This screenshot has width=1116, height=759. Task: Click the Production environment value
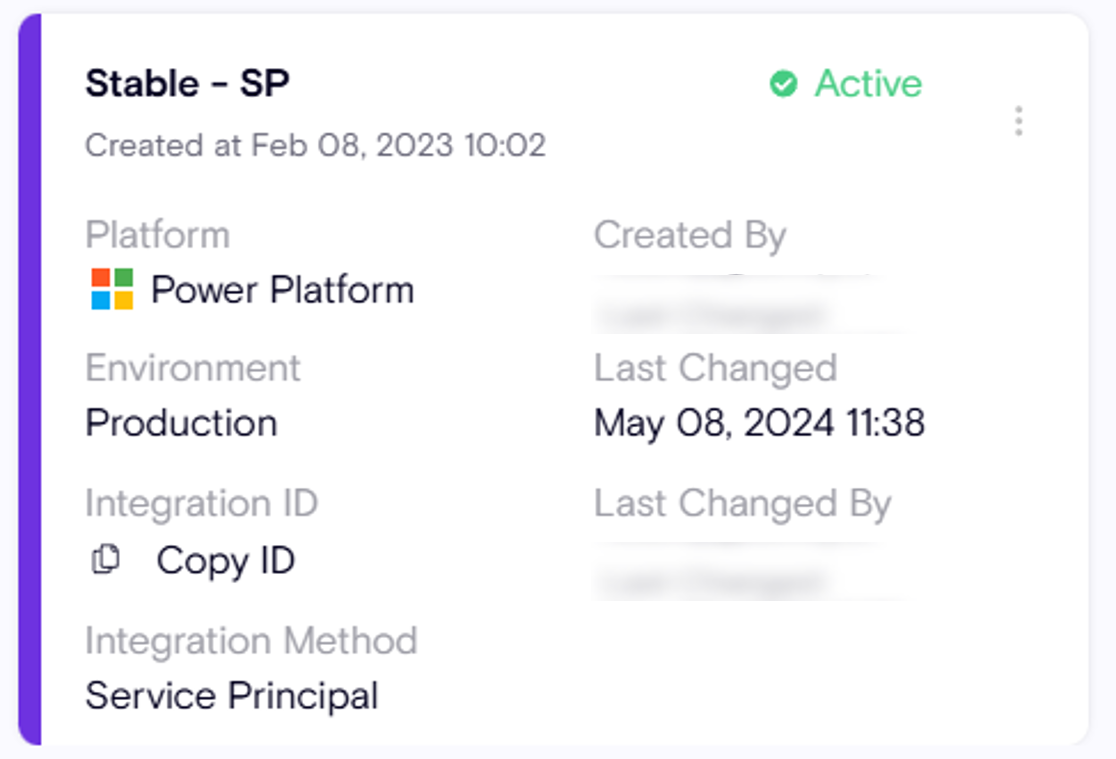[x=181, y=423]
